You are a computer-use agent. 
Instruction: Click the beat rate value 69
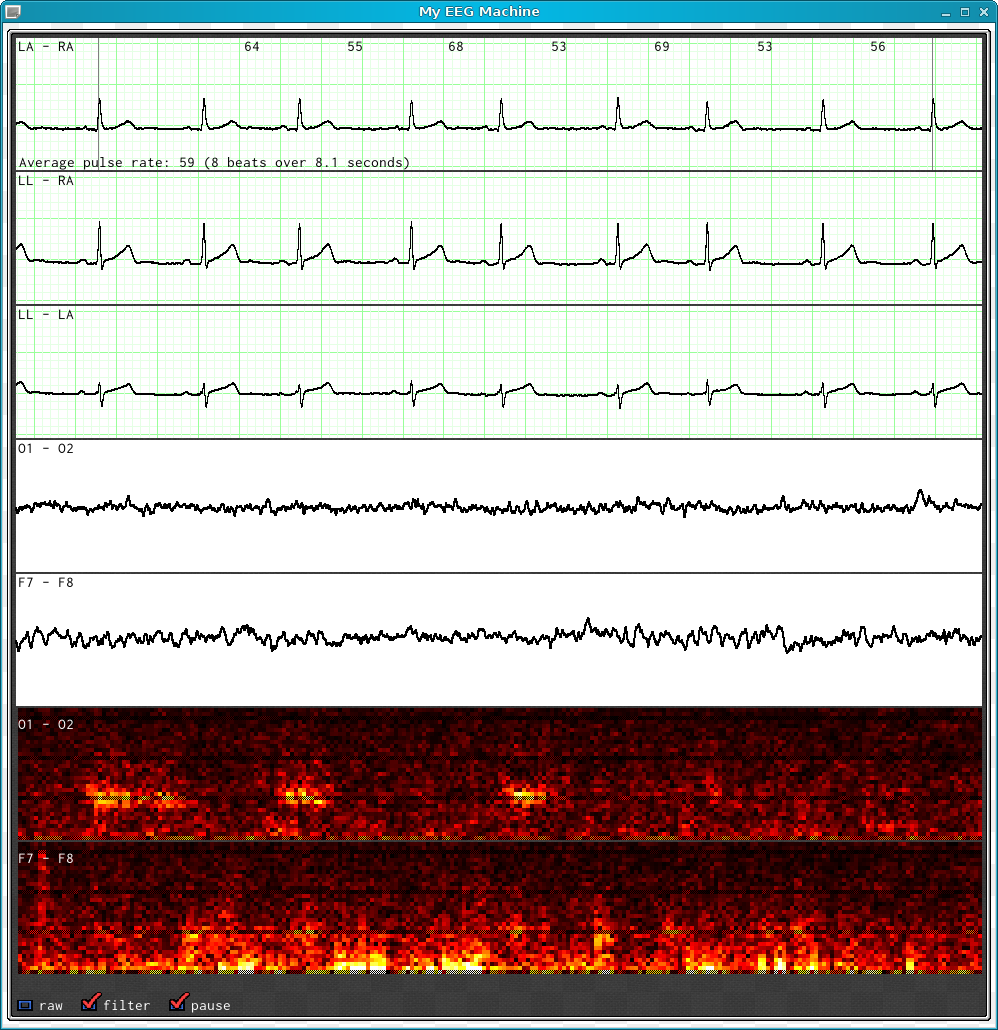pyautogui.click(x=662, y=47)
